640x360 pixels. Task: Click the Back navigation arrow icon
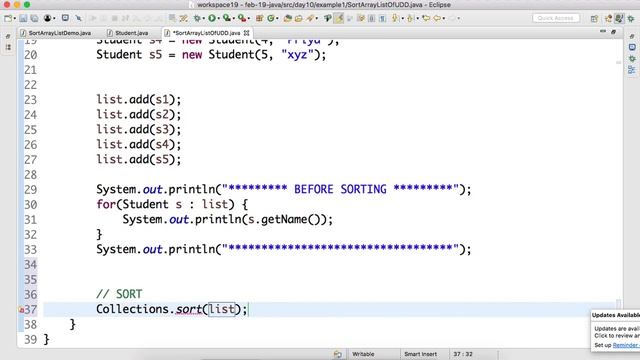tap(437, 18)
